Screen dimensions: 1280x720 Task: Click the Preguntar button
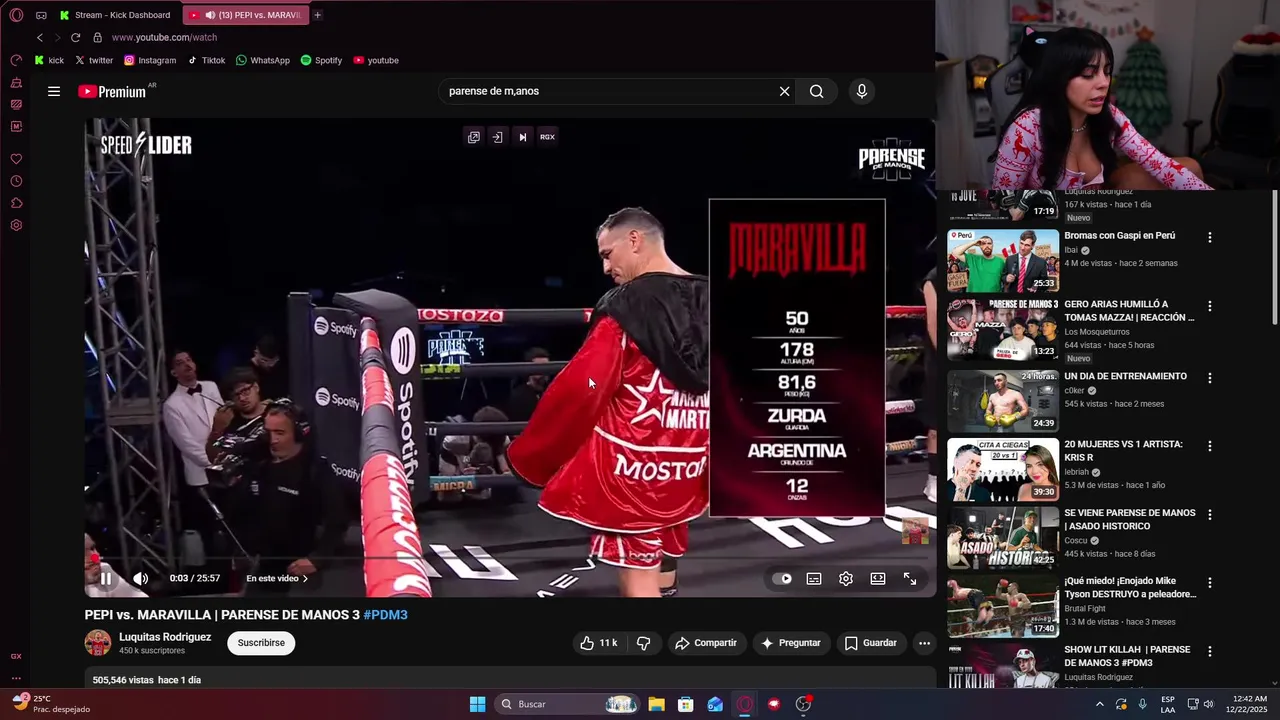point(790,643)
